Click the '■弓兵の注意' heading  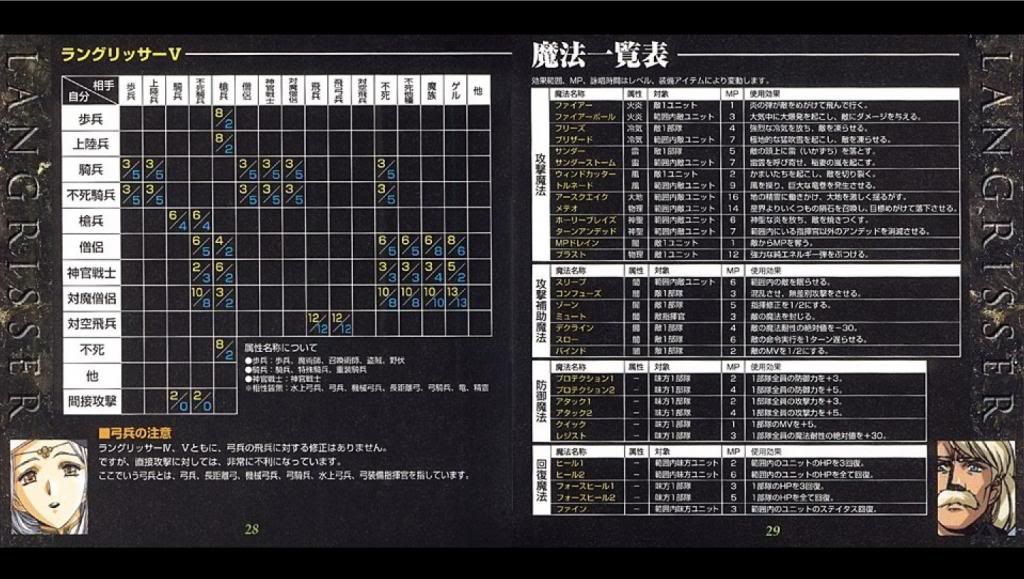click(x=135, y=433)
